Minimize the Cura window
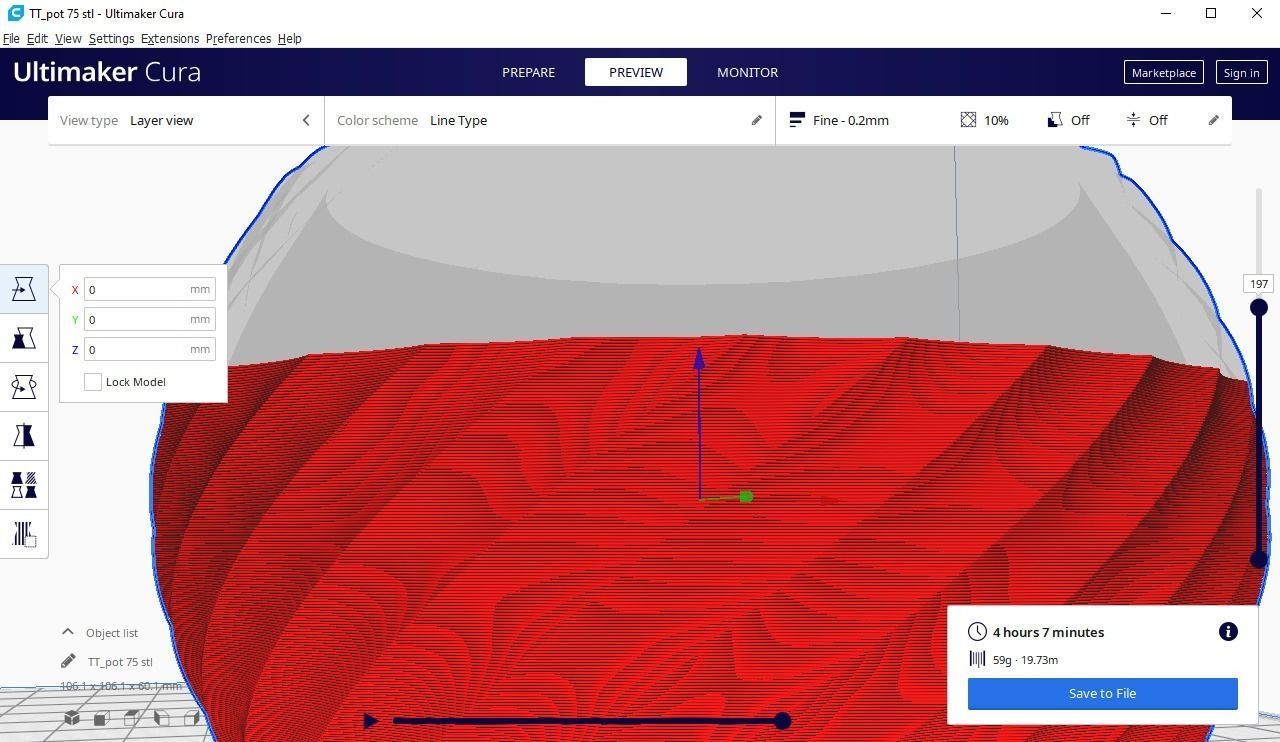 1165,13
